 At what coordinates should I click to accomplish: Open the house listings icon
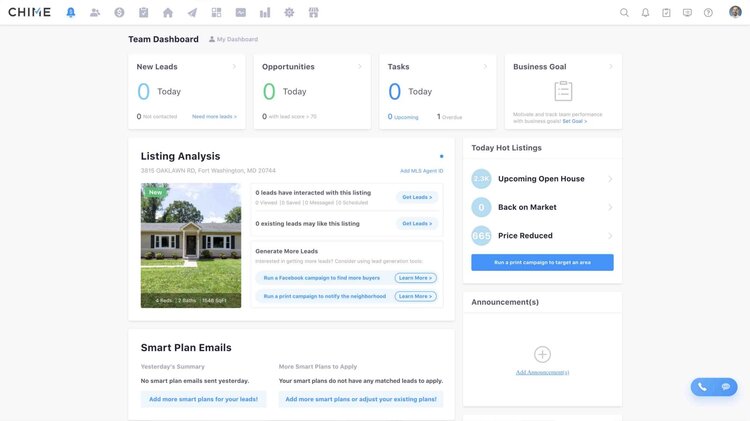point(168,12)
